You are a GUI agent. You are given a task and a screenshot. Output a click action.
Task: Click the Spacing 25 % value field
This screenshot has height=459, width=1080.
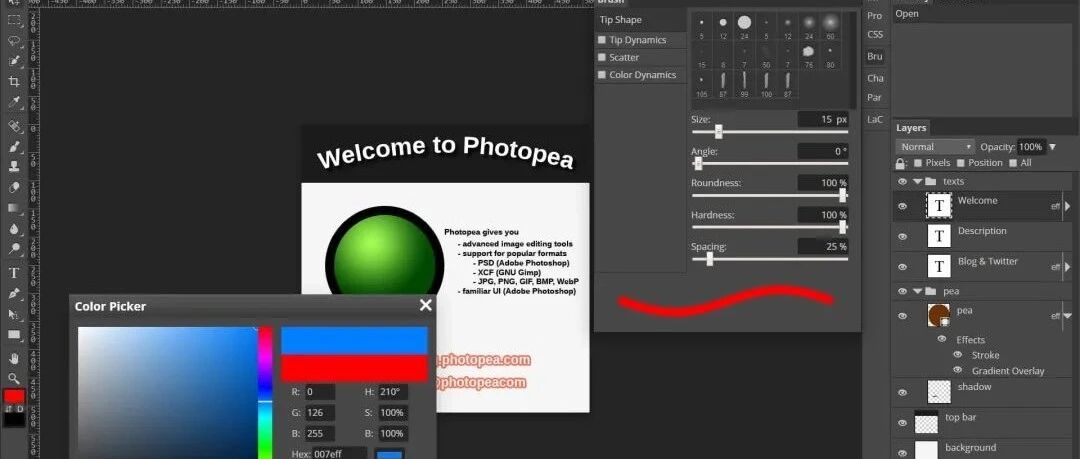[823, 246]
